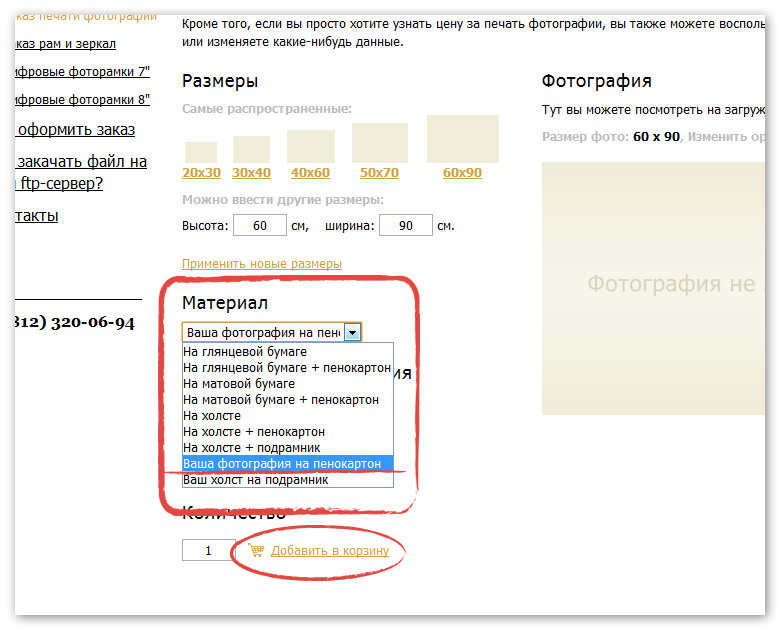This screenshot has height=630, width=780.
Task: Click the phone number 320-06-94
Action: (93, 322)
